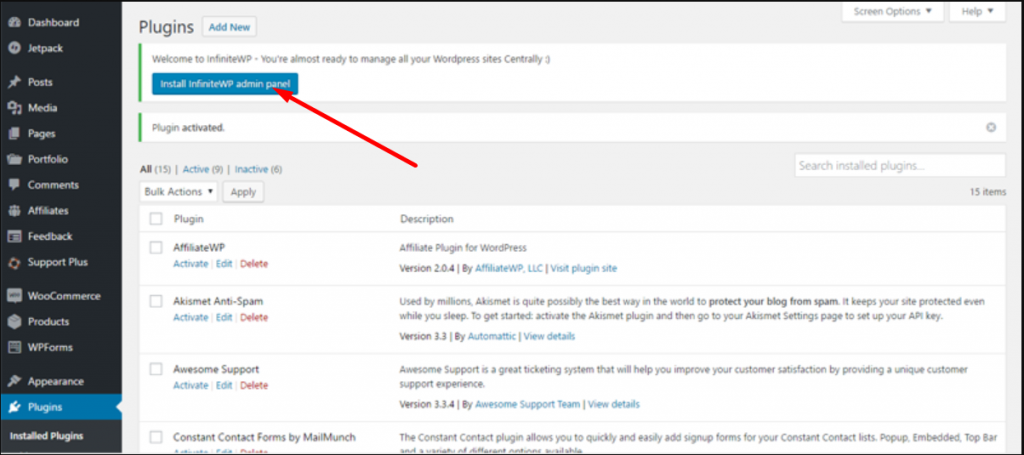Delete the Akismet Anti-Spam plugin
1024x455 pixels.
[x=254, y=317]
